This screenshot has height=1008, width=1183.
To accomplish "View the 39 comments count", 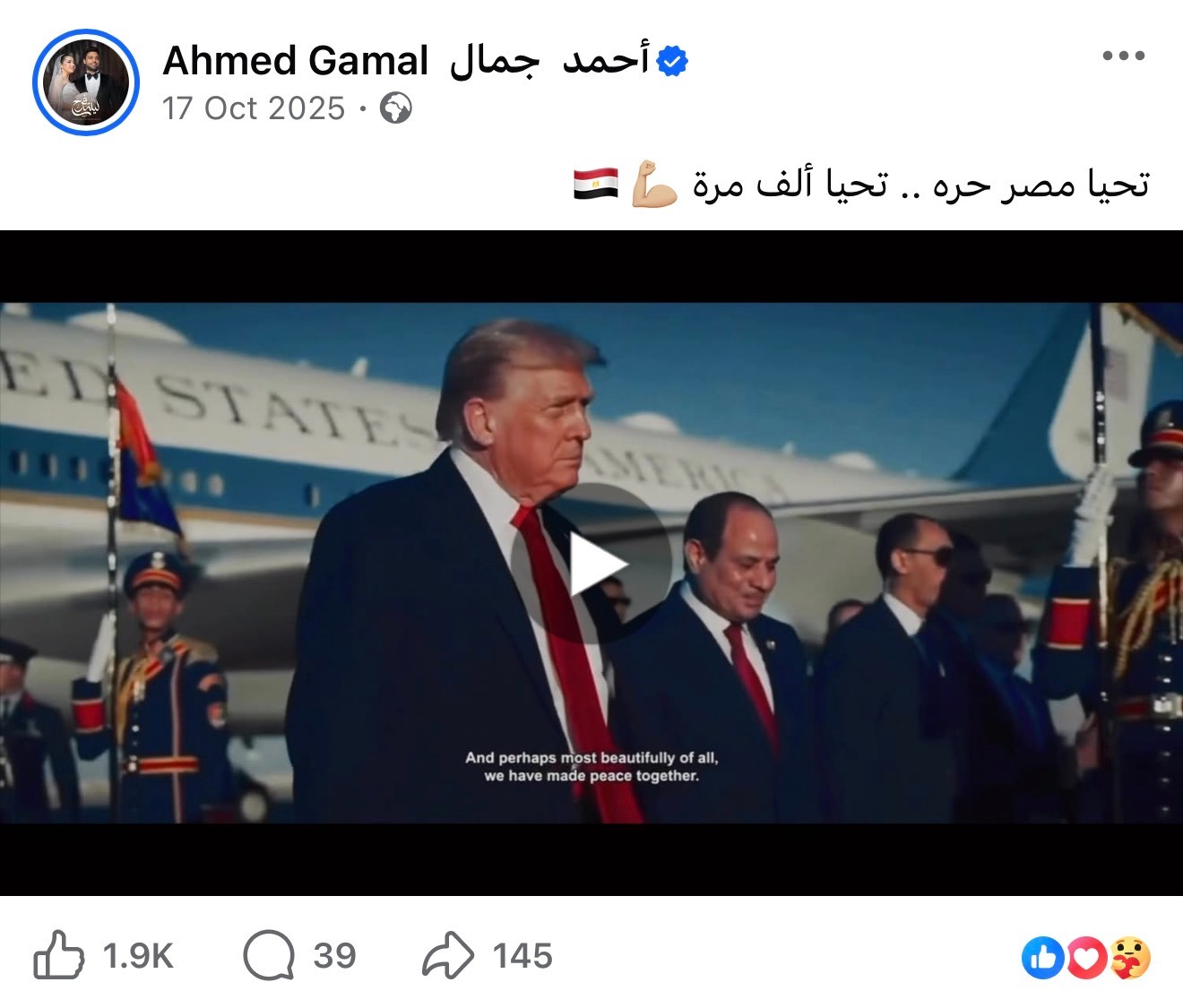I will [334, 956].
